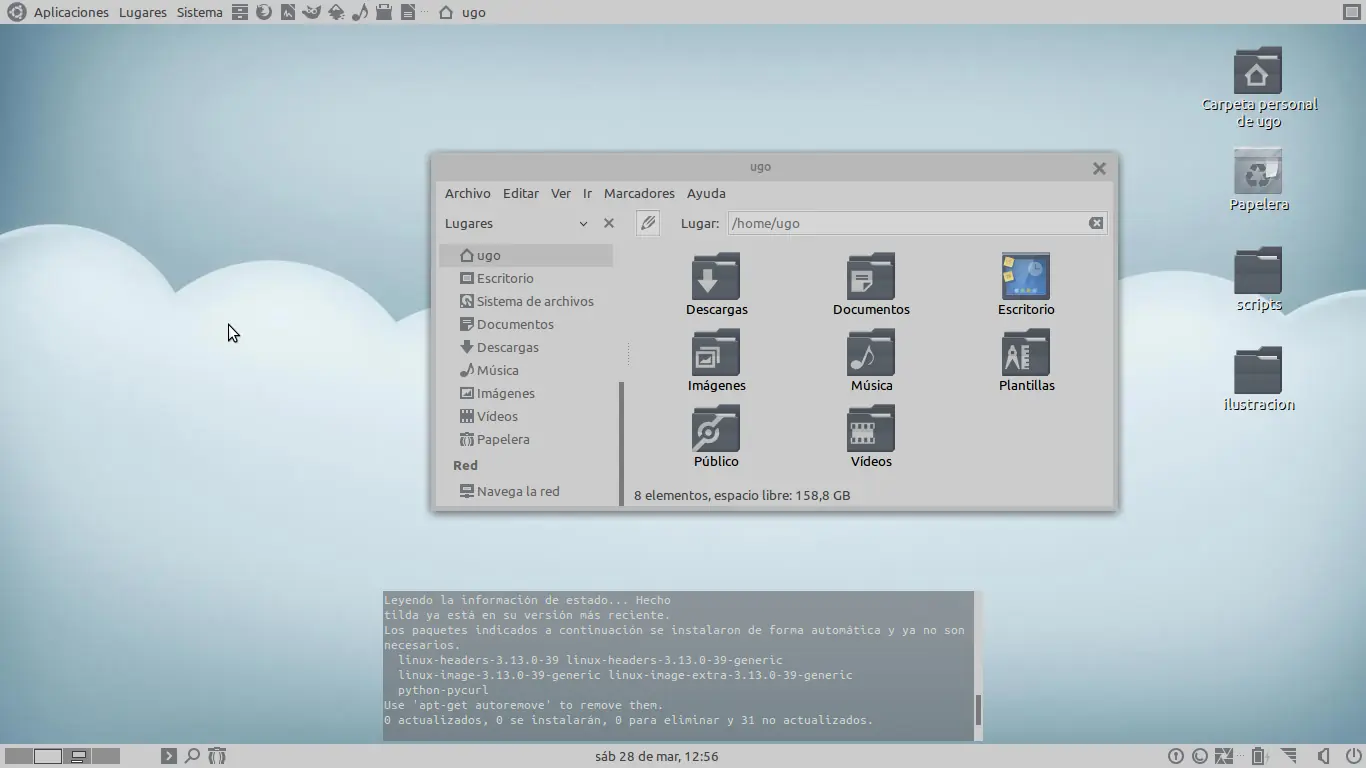Open the network signal indicator
This screenshot has width=1366, height=768.
pos(1289,756)
